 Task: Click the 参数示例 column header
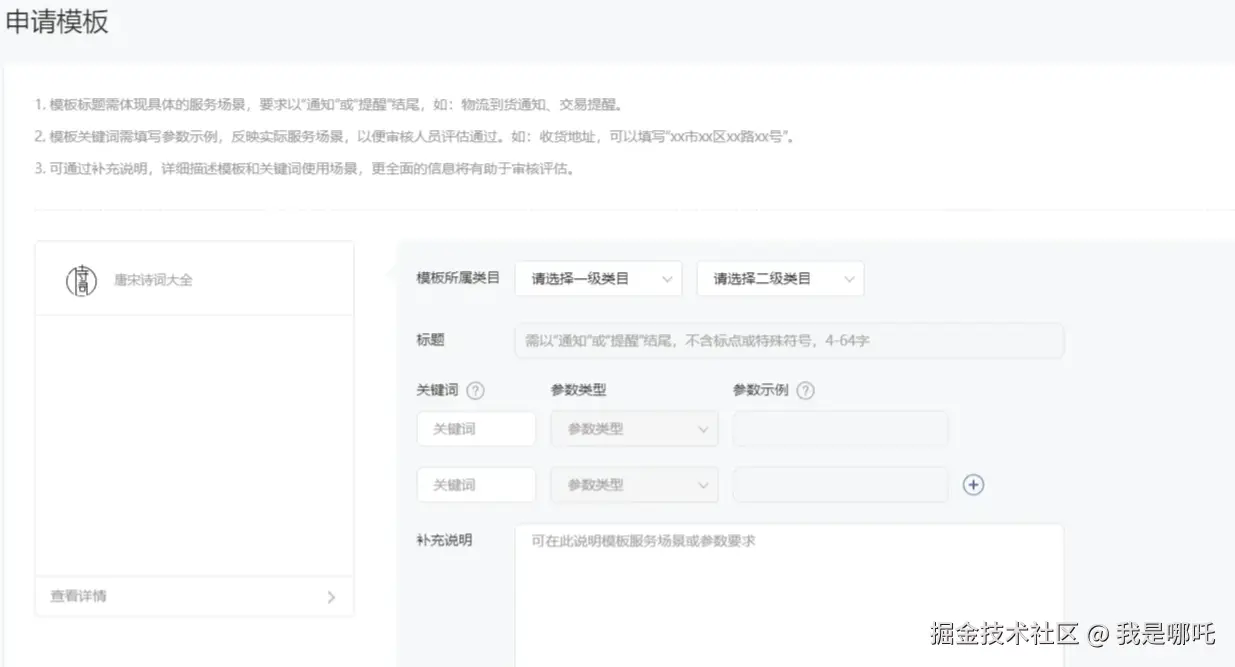[x=760, y=390]
